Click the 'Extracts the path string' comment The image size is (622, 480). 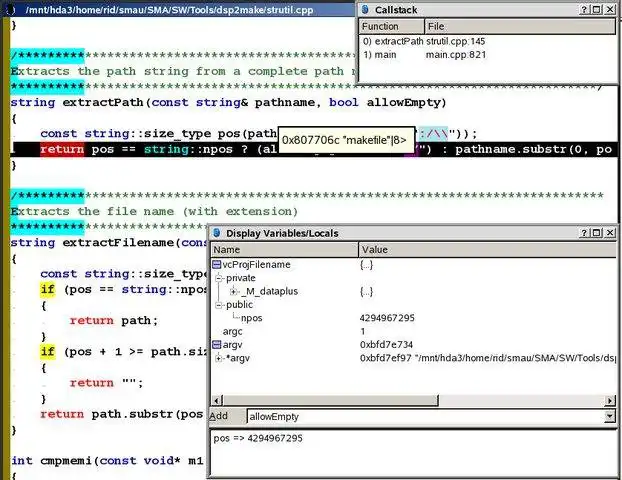183,71
